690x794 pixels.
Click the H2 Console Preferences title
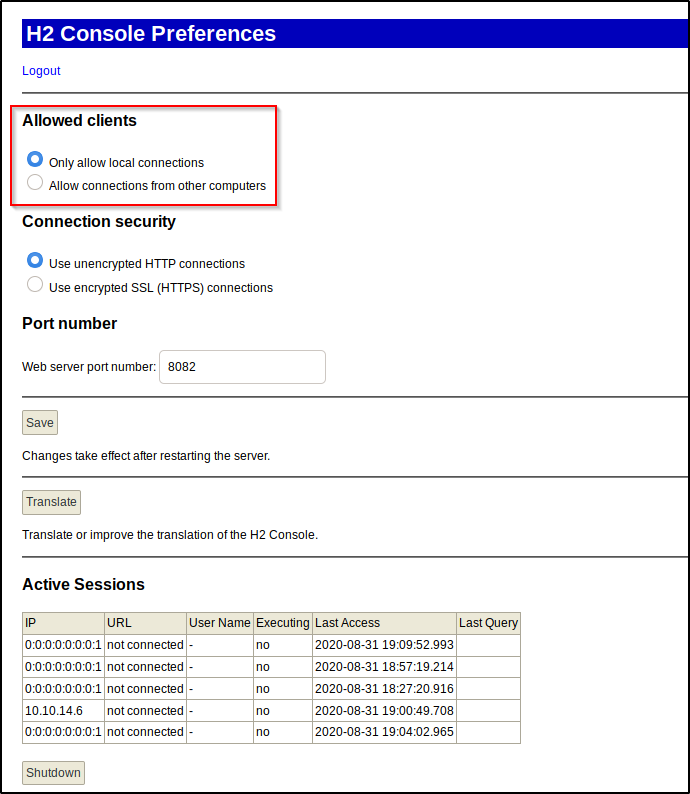coord(151,34)
